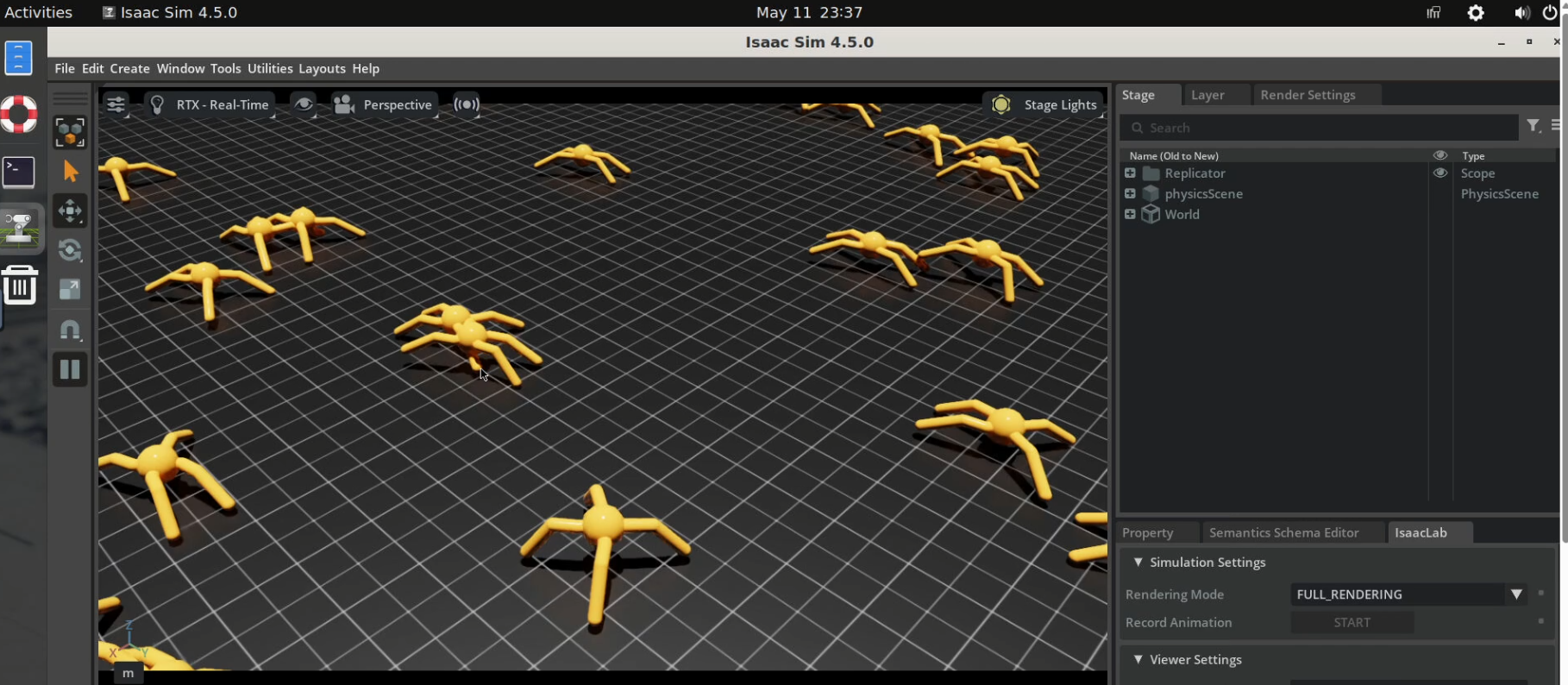The height and width of the screenshot is (685, 1568).
Task: Open the clock showing May 11 23:37
Action: pos(809,12)
